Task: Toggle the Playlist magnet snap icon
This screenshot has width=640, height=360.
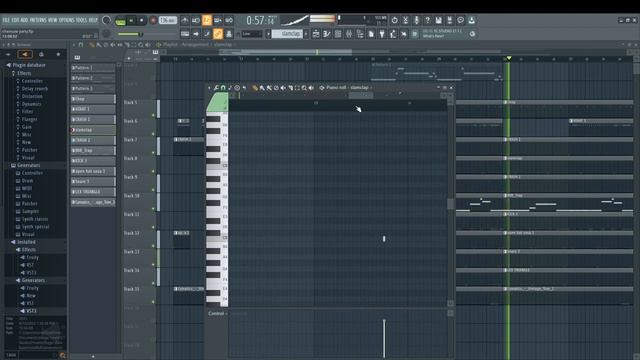Action: tap(81, 45)
